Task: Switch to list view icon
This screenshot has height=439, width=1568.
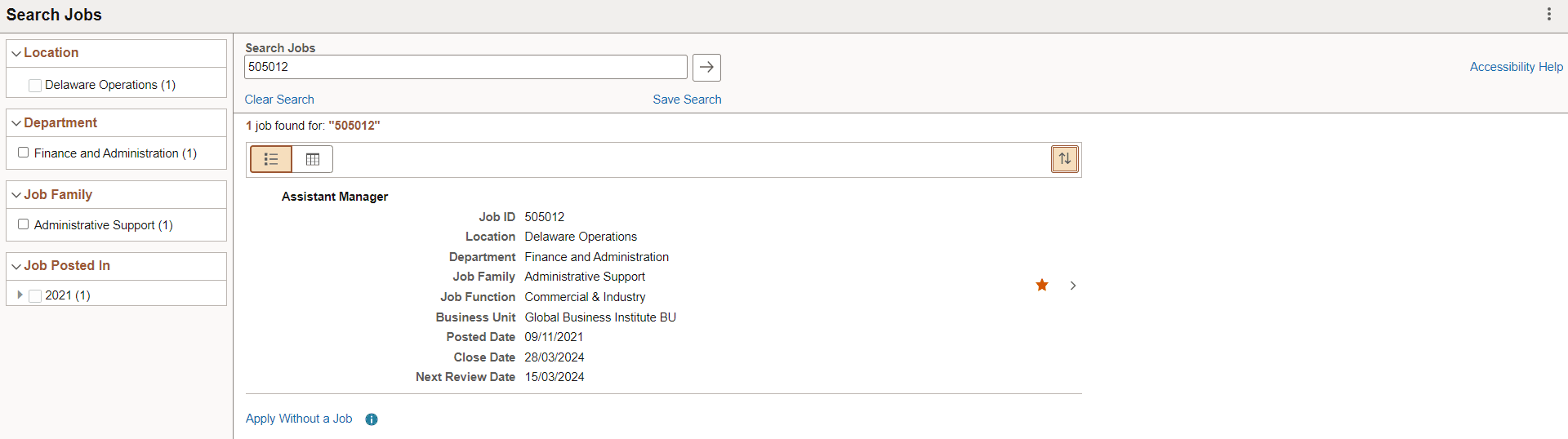Action: [271, 159]
